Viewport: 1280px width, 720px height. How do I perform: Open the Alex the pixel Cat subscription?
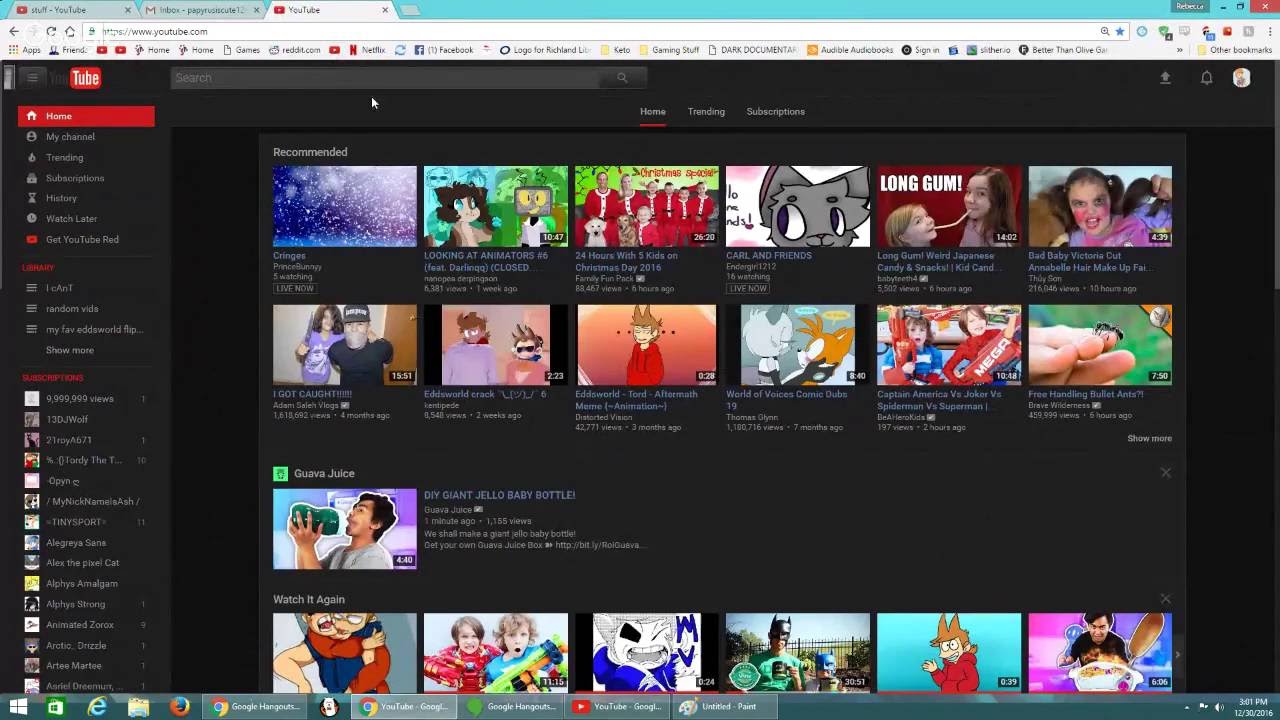point(82,563)
